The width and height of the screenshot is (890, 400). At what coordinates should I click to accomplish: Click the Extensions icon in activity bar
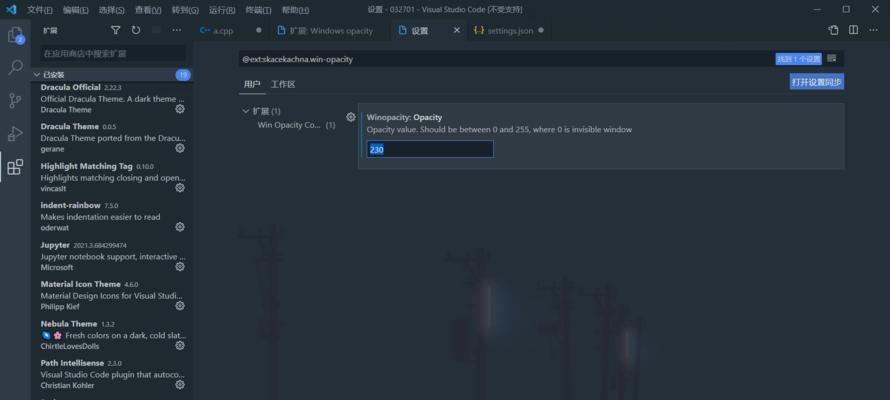point(15,167)
